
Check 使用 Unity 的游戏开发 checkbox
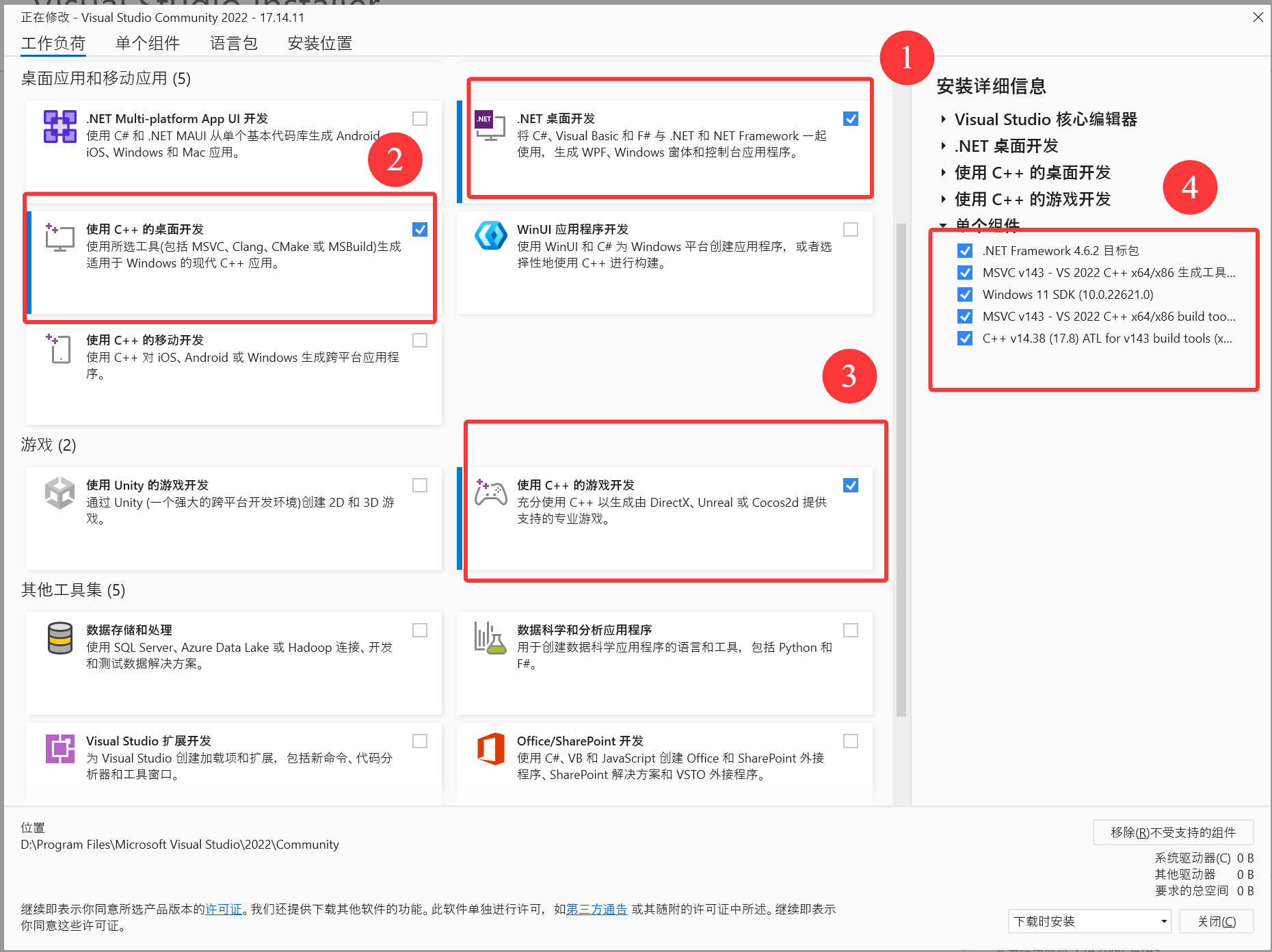click(420, 486)
